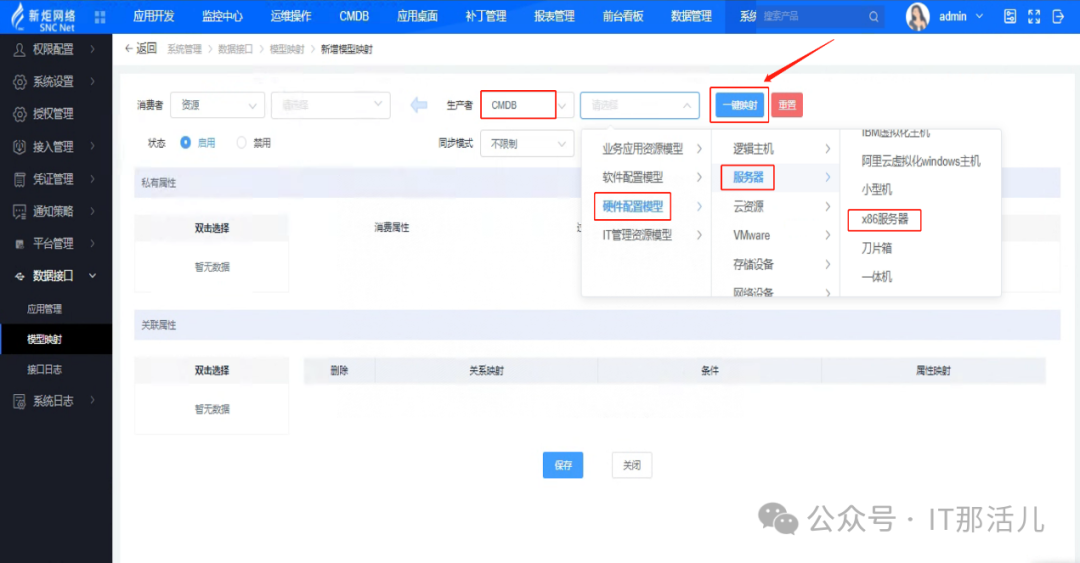Open 数据管理 top menu
Viewport: 1080px width, 563px height.
pyautogui.click(x=692, y=17)
